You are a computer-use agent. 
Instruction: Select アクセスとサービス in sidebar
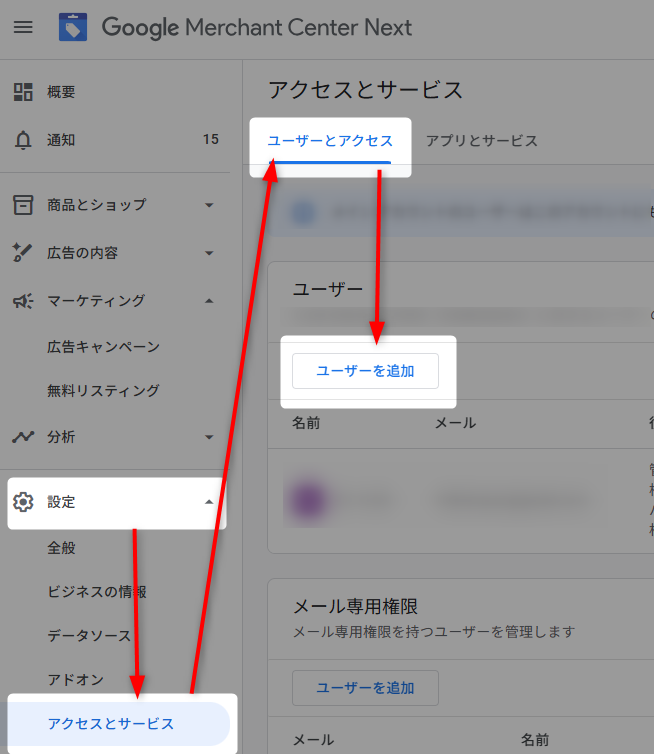[115, 724]
